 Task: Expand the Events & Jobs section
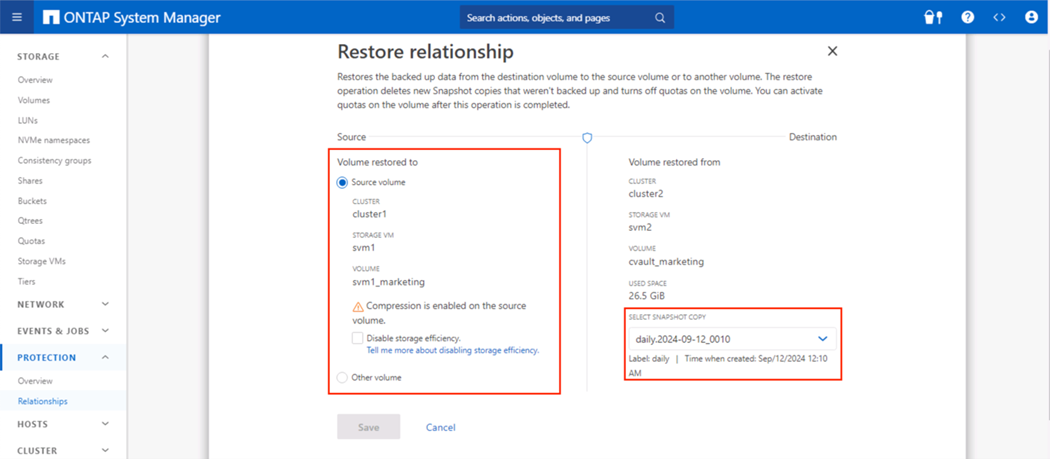tap(105, 331)
